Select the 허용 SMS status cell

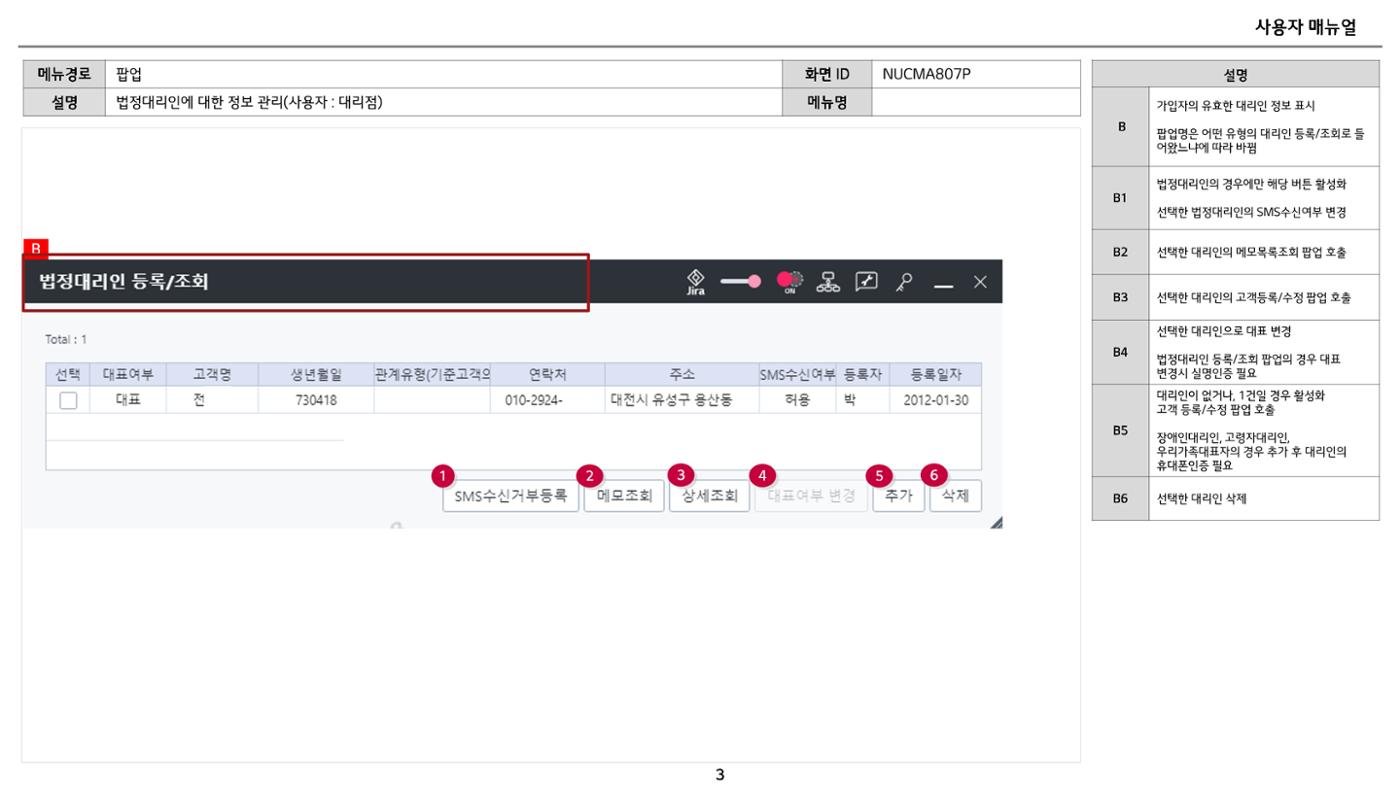pyautogui.click(x=797, y=400)
